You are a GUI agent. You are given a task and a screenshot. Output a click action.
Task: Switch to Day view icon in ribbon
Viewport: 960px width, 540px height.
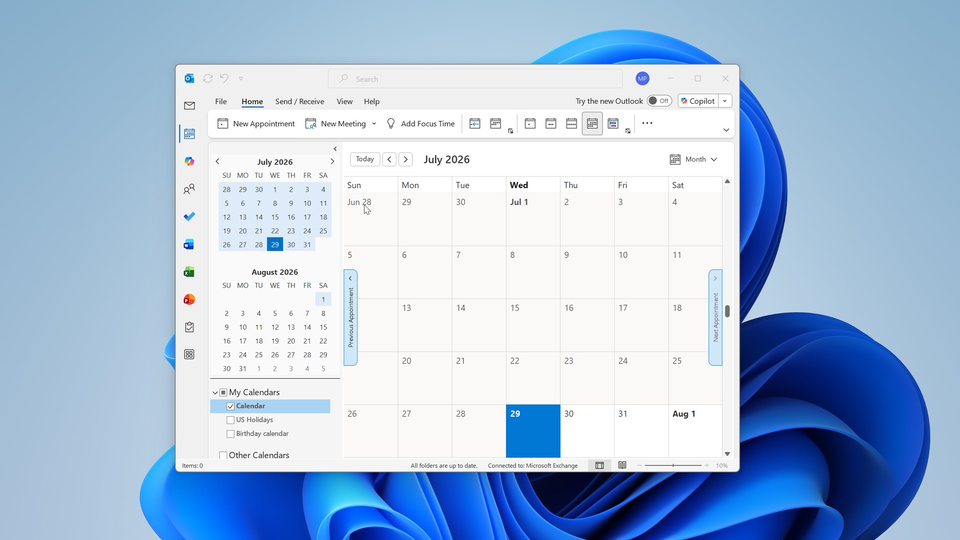click(x=530, y=124)
